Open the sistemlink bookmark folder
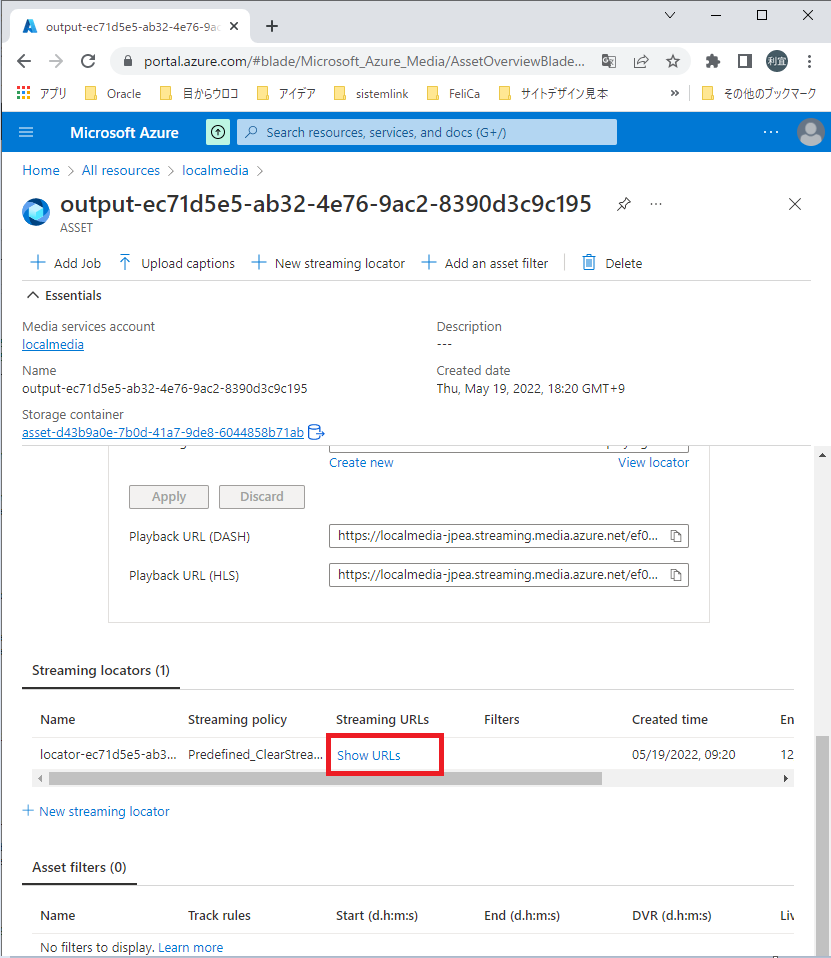Viewport: 831px width, 958px height. pyautogui.click(x=372, y=93)
